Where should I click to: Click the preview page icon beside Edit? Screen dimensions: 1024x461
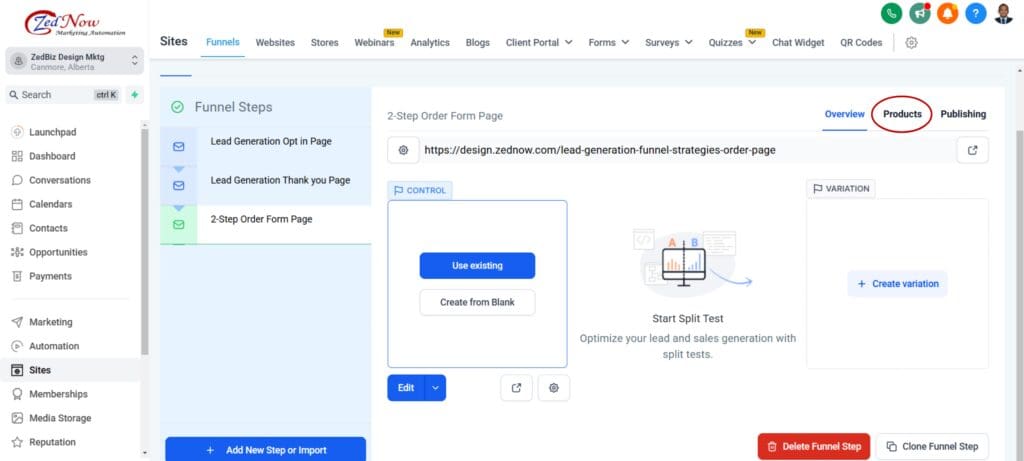coord(517,388)
